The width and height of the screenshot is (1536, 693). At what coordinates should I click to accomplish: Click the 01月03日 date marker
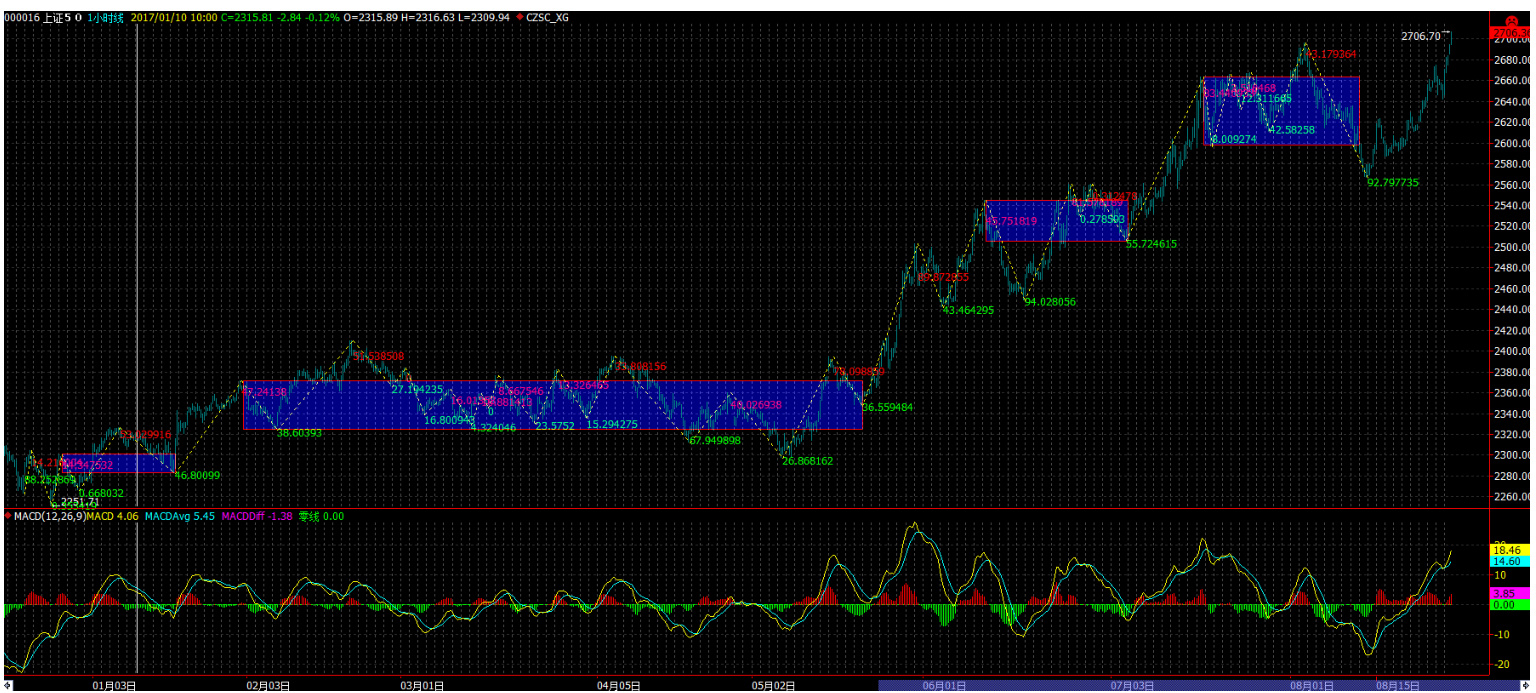114,686
